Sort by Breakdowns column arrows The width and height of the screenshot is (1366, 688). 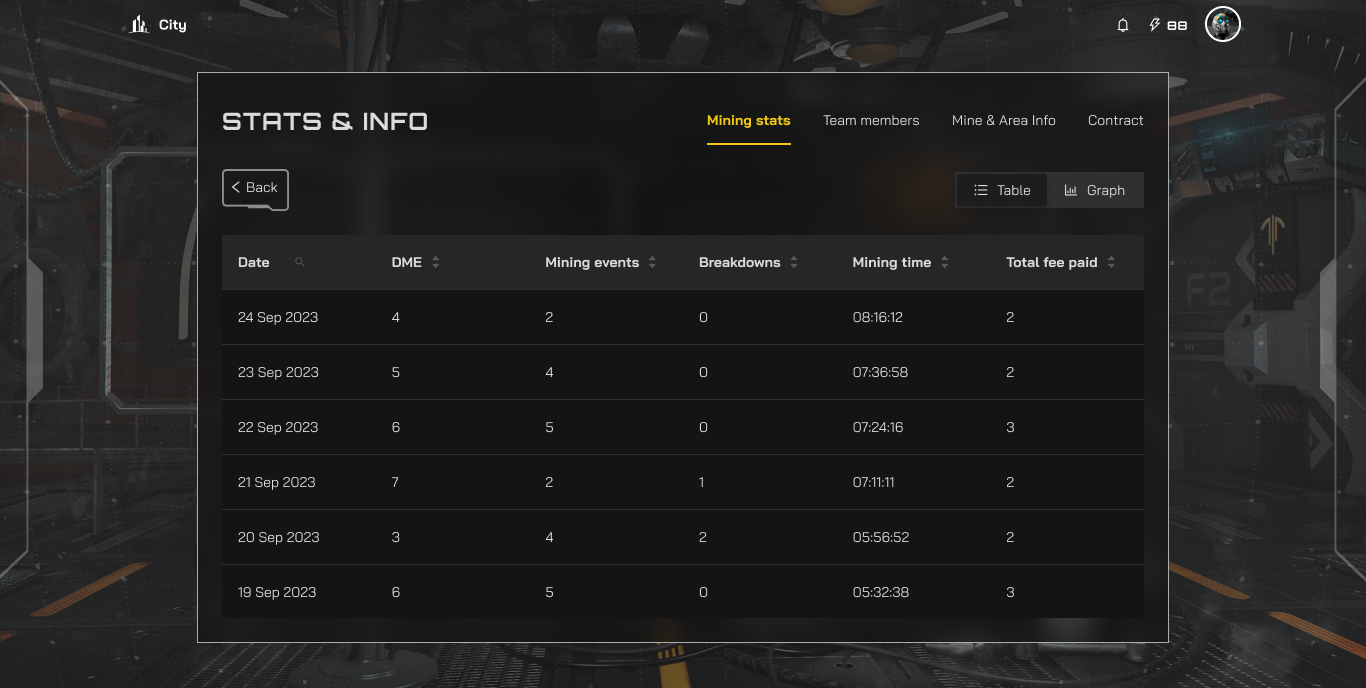pos(794,262)
